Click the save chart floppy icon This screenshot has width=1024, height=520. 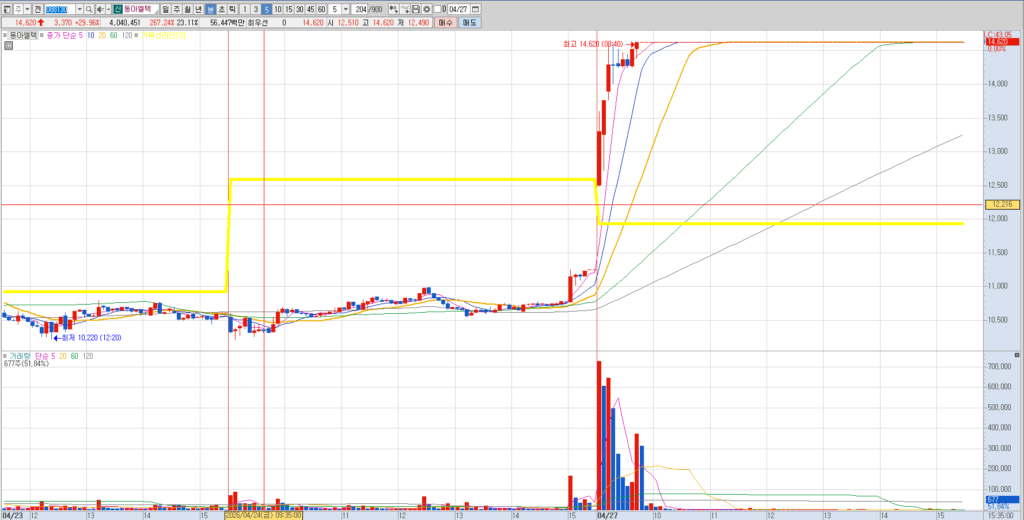click(415, 9)
